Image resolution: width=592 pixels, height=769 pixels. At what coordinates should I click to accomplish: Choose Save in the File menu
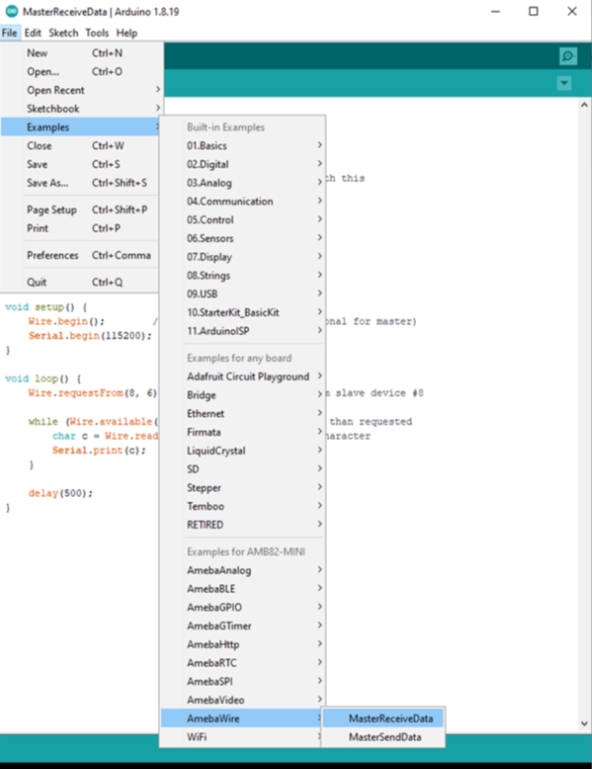coord(81,164)
